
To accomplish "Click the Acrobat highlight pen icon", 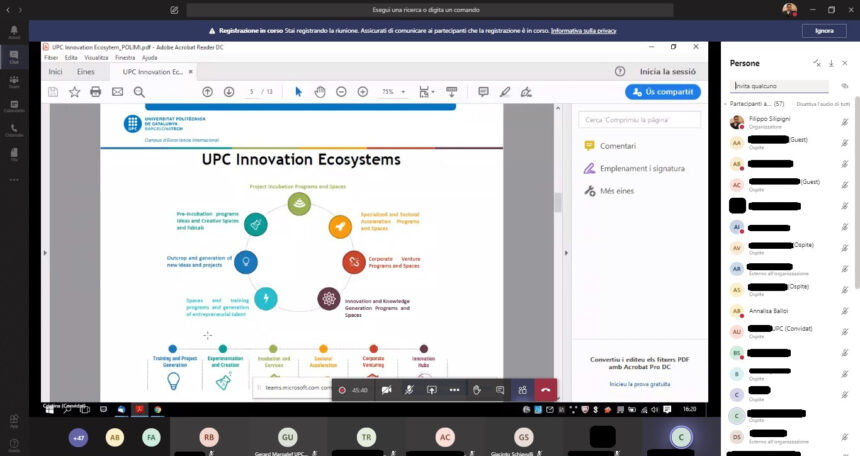I will coord(505,92).
